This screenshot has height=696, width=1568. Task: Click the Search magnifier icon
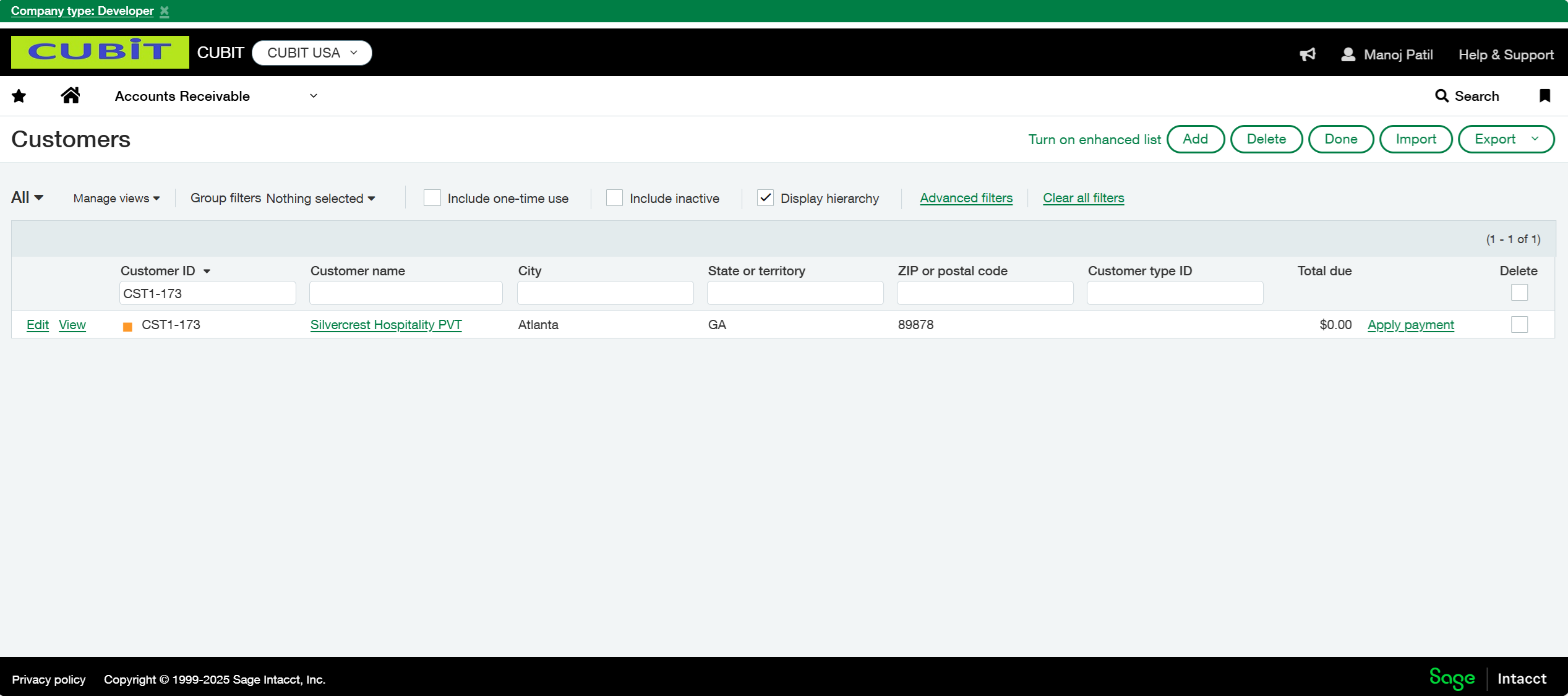click(x=1441, y=96)
